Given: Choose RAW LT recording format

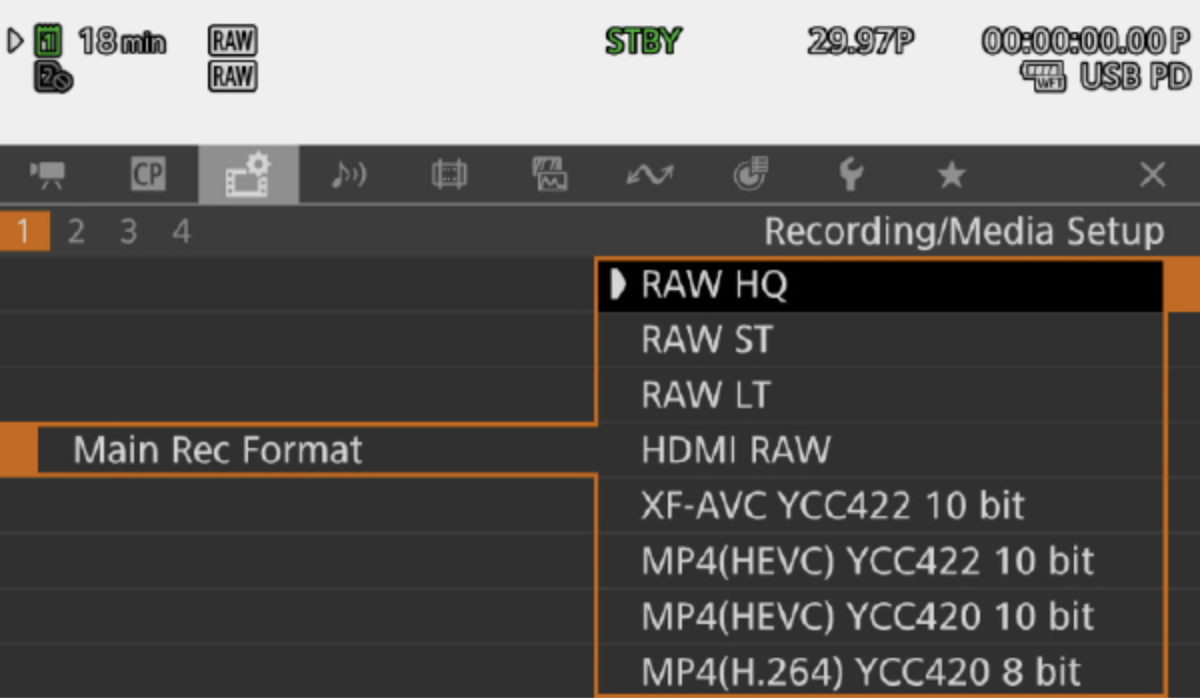Looking at the screenshot, I should pos(705,396).
